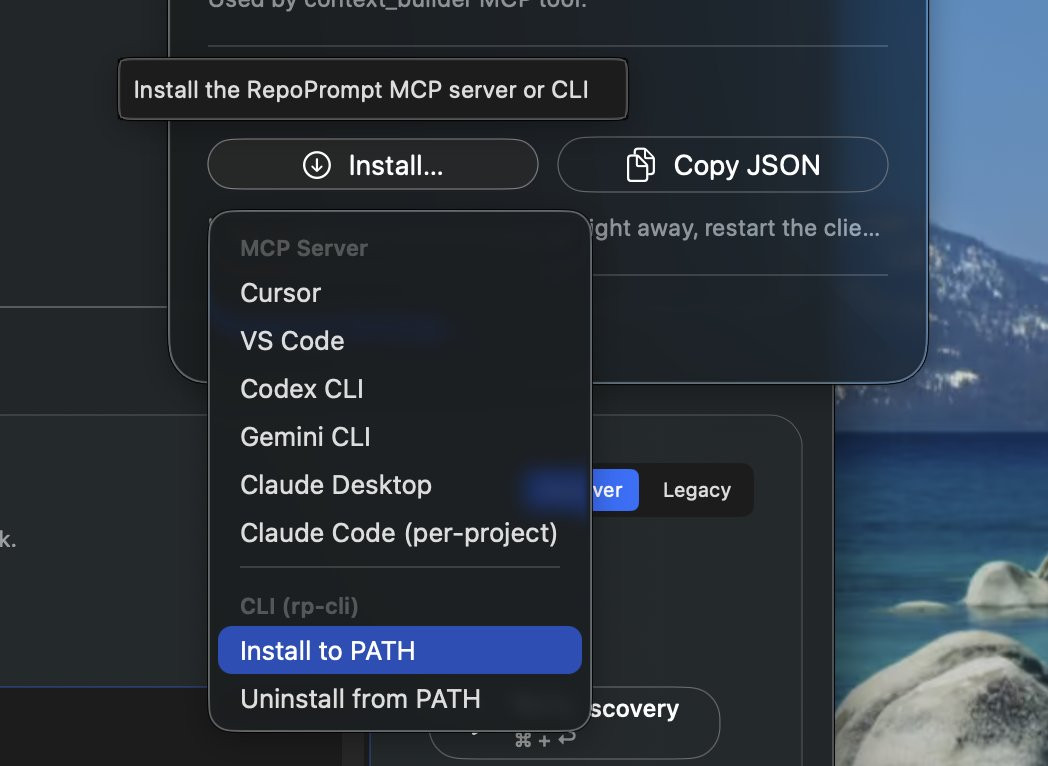Choose Uninstall from PATH

(400, 699)
